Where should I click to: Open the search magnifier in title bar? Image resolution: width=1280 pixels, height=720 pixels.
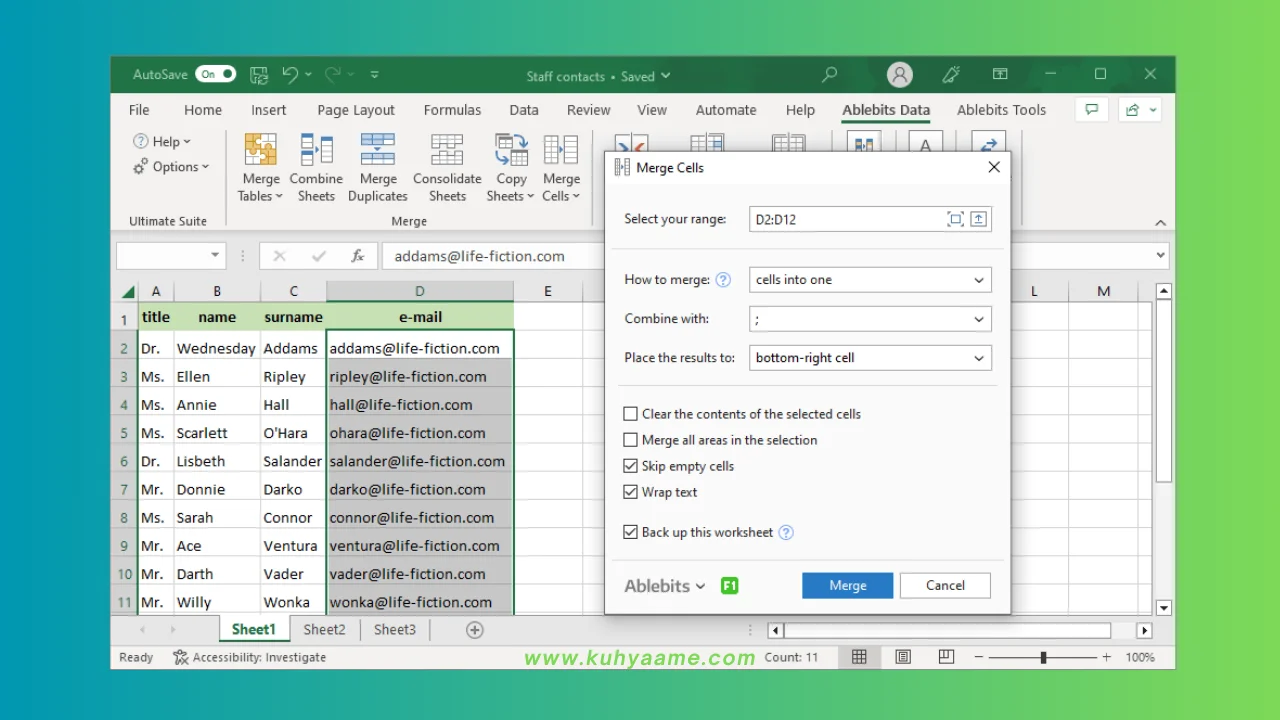pyautogui.click(x=829, y=75)
